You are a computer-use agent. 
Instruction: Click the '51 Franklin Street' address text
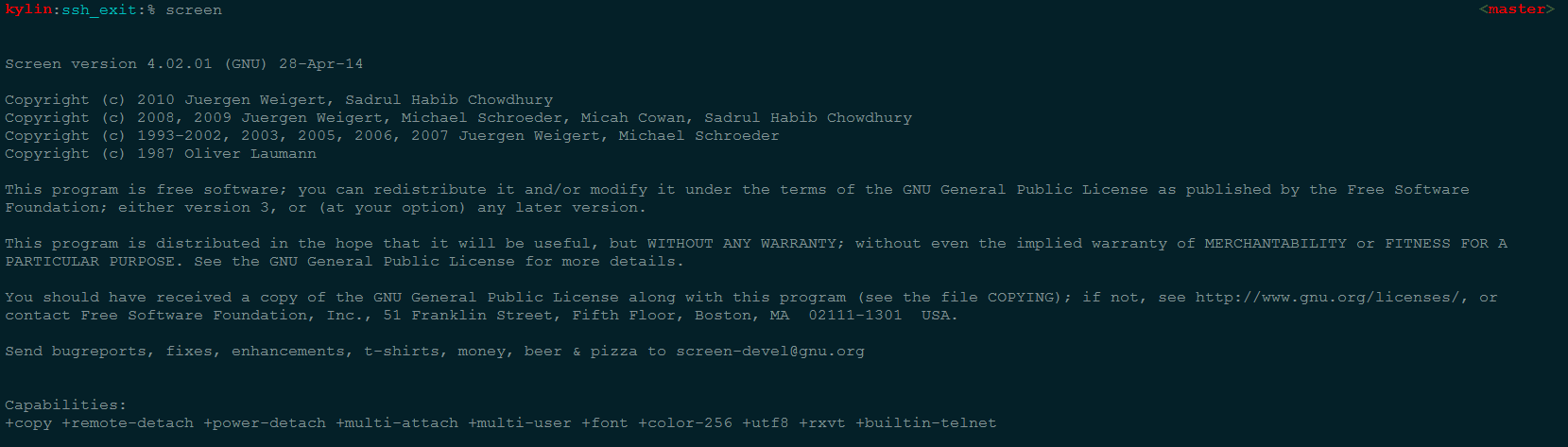coord(468,315)
